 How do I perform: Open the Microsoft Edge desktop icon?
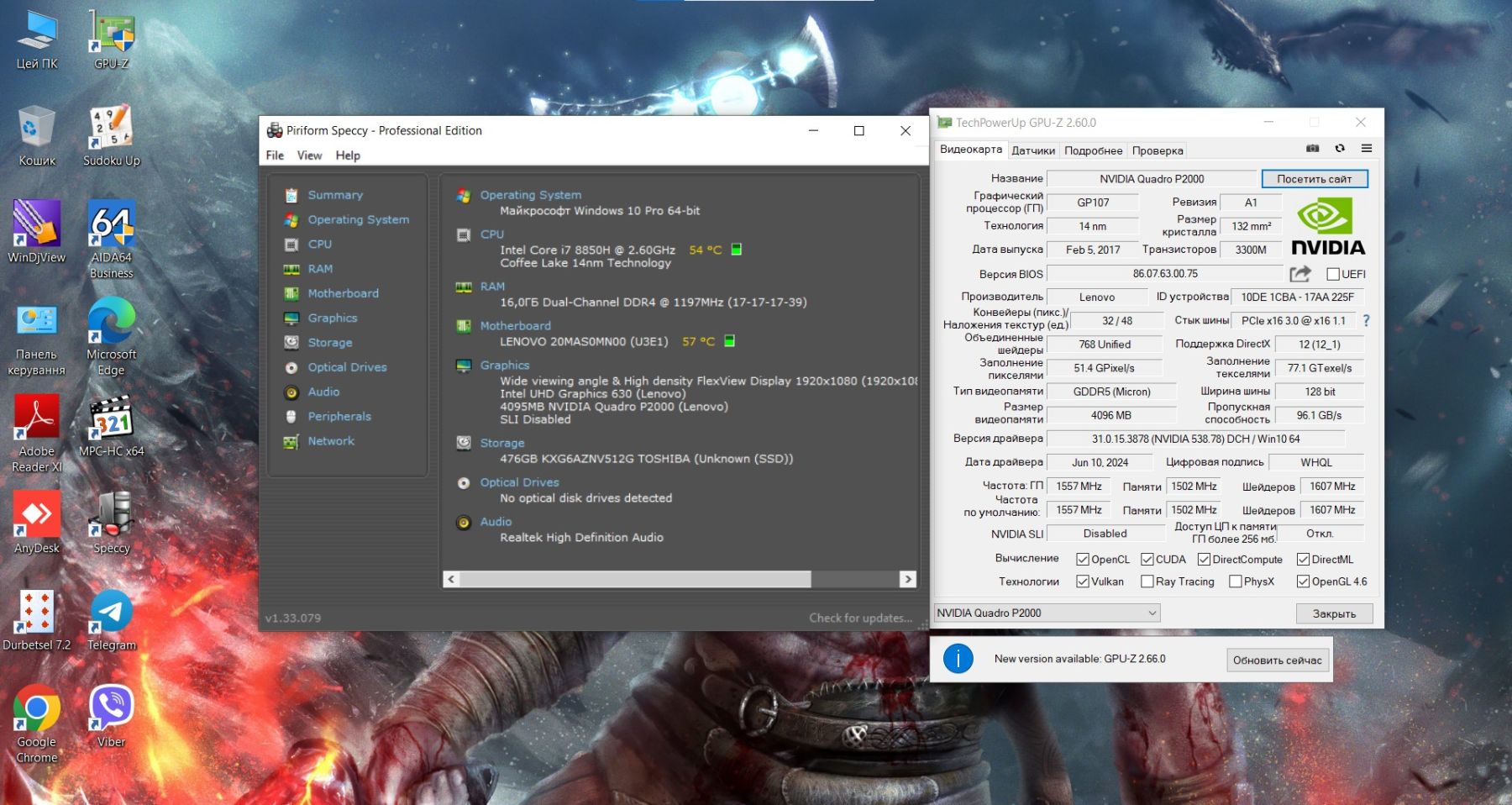click(112, 337)
